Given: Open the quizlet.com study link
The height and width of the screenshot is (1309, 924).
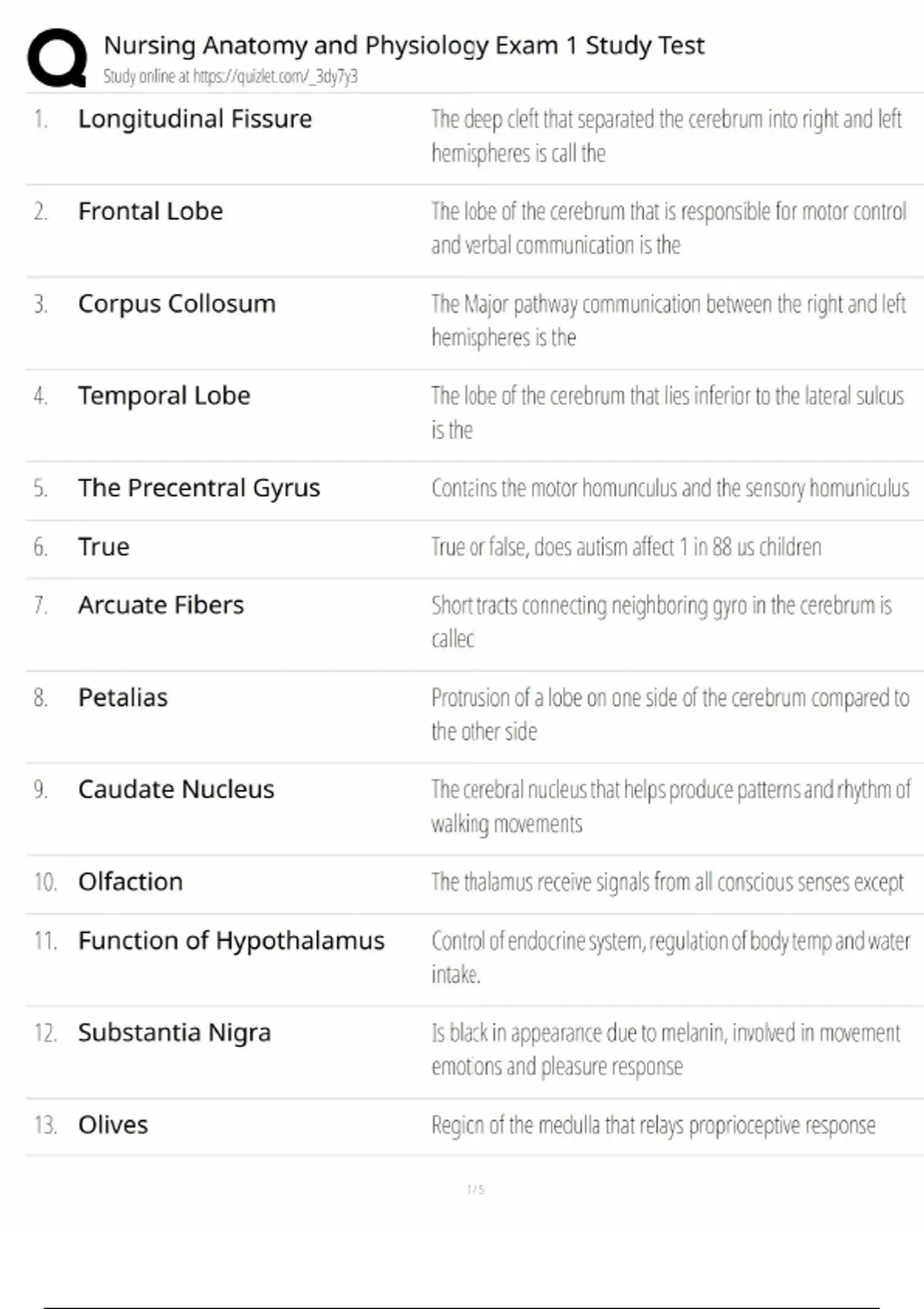Looking at the screenshot, I should (275, 76).
